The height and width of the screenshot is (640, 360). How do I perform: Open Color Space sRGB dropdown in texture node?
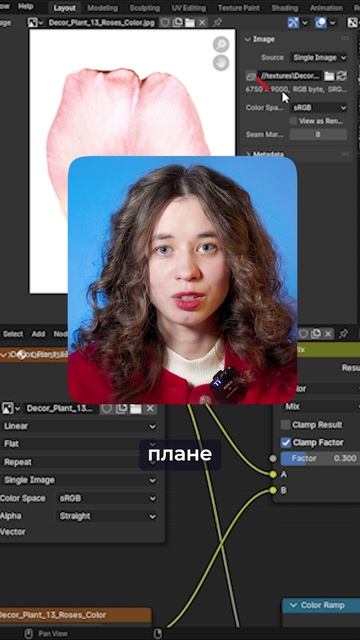click(x=107, y=498)
